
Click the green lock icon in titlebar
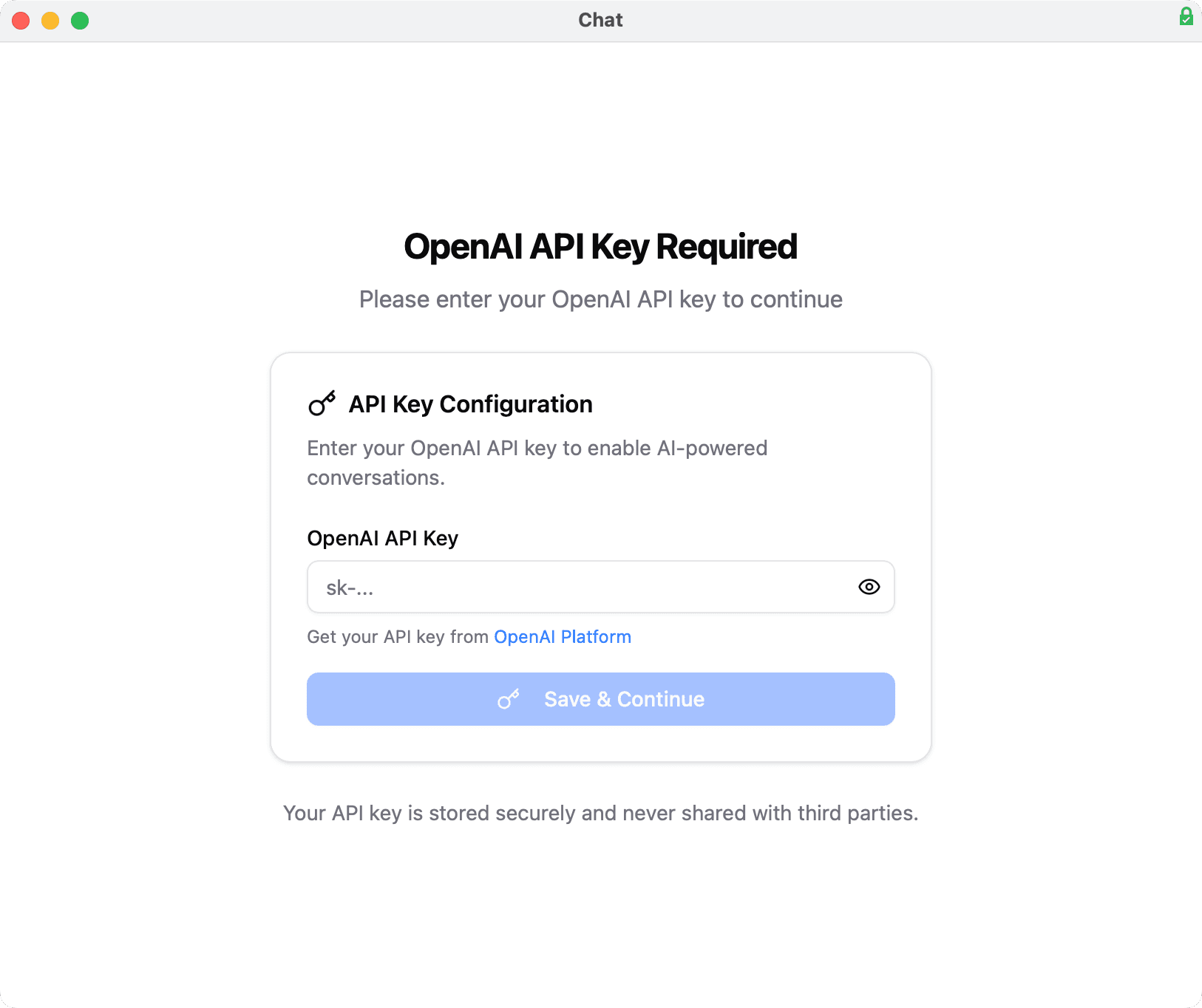[1186, 16]
